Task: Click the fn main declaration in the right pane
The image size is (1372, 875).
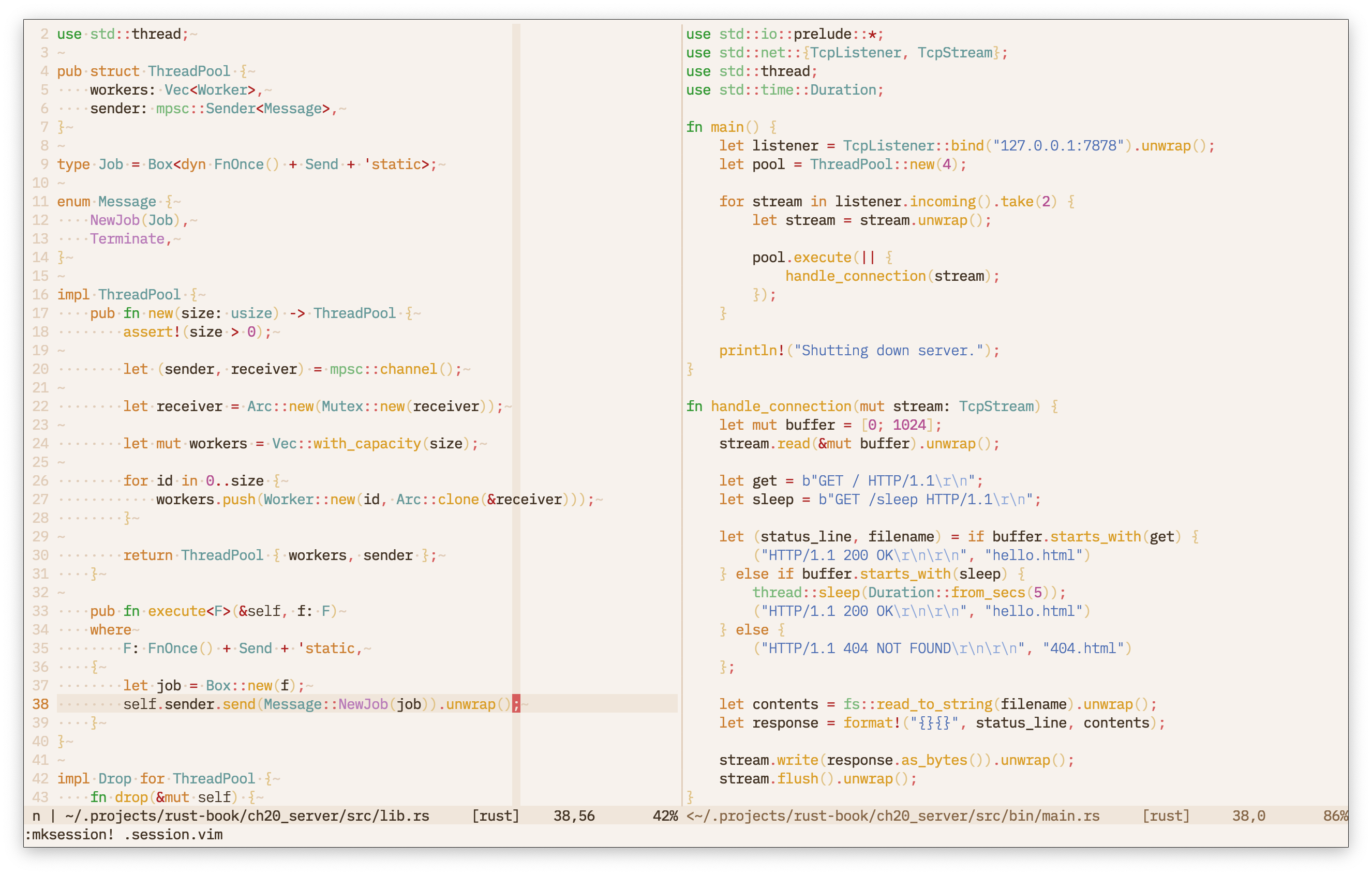Action: pyautogui.click(x=722, y=127)
